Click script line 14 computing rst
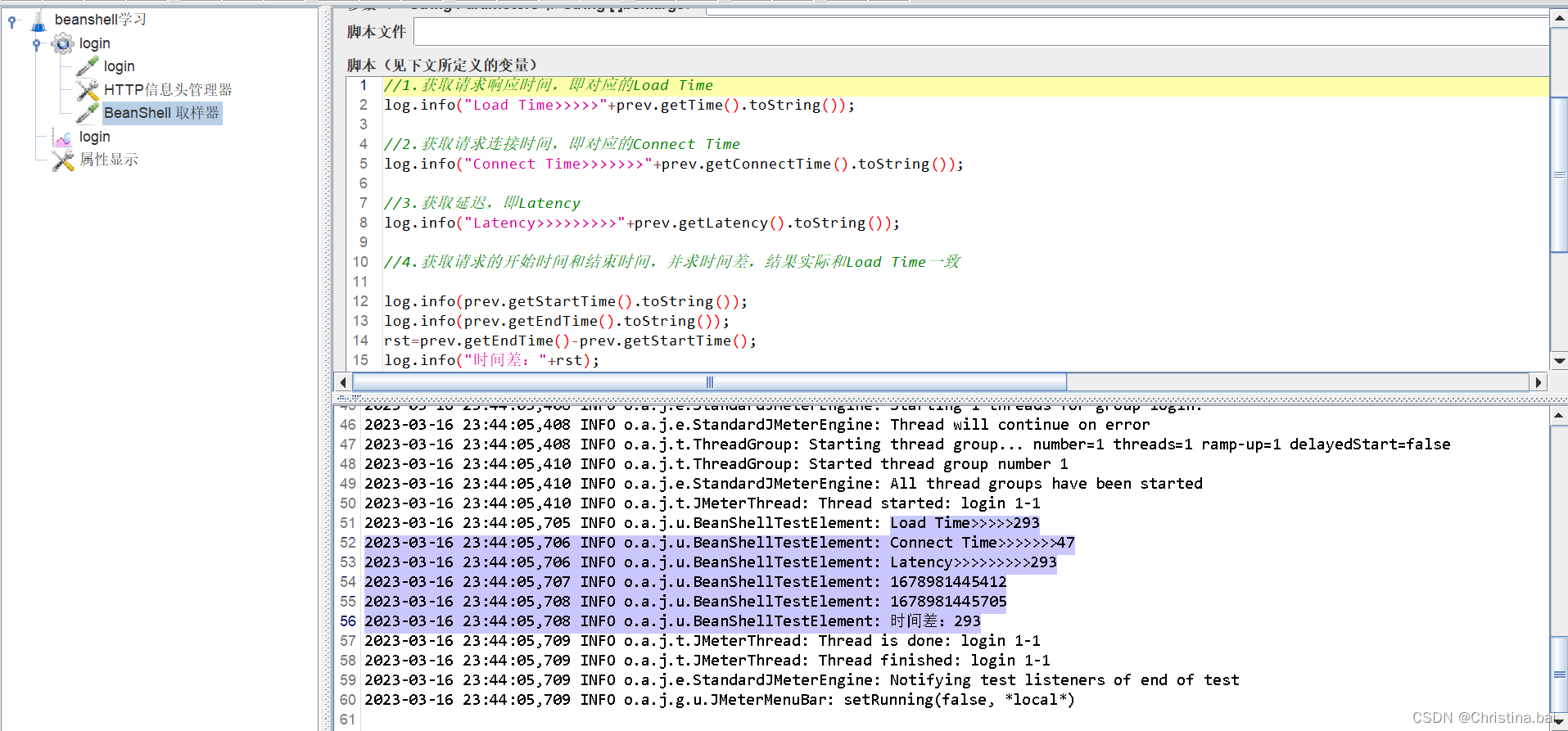Image resolution: width=1568 pixels, height=731 pixels. coord(570,341)
